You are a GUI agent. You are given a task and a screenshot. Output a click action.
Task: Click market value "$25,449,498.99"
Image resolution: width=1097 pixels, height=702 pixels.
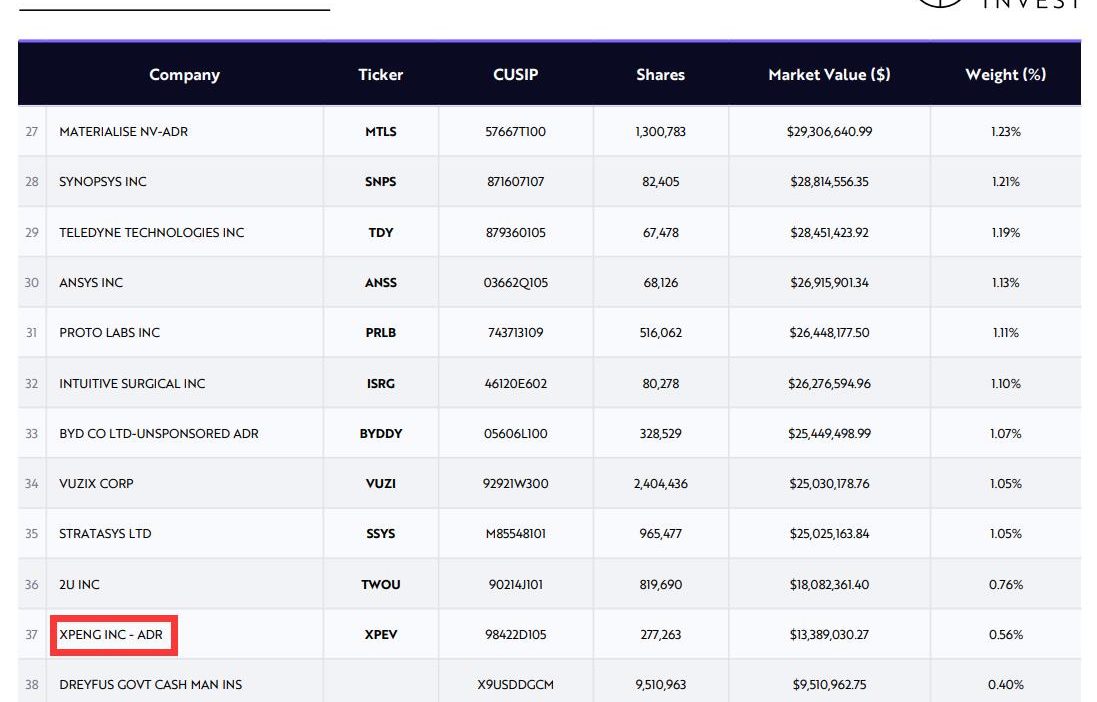(829, 434)
